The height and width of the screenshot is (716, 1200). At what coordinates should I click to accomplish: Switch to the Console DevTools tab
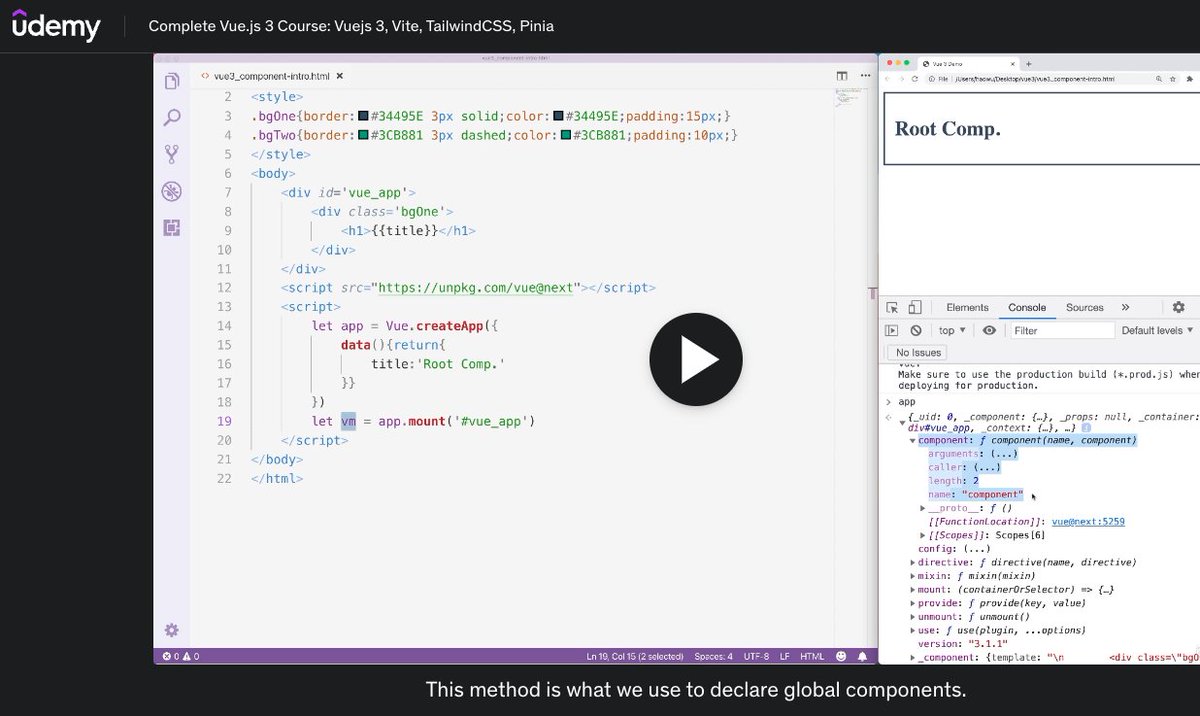pyautogui.click(x=1027, y=308)
